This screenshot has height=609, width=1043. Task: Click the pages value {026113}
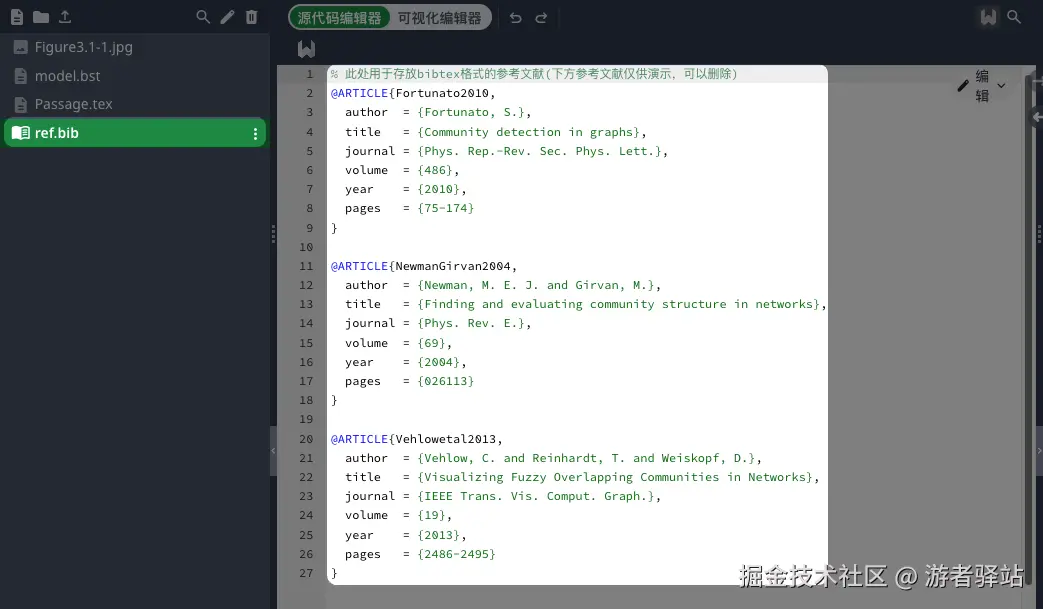[446, 381]
